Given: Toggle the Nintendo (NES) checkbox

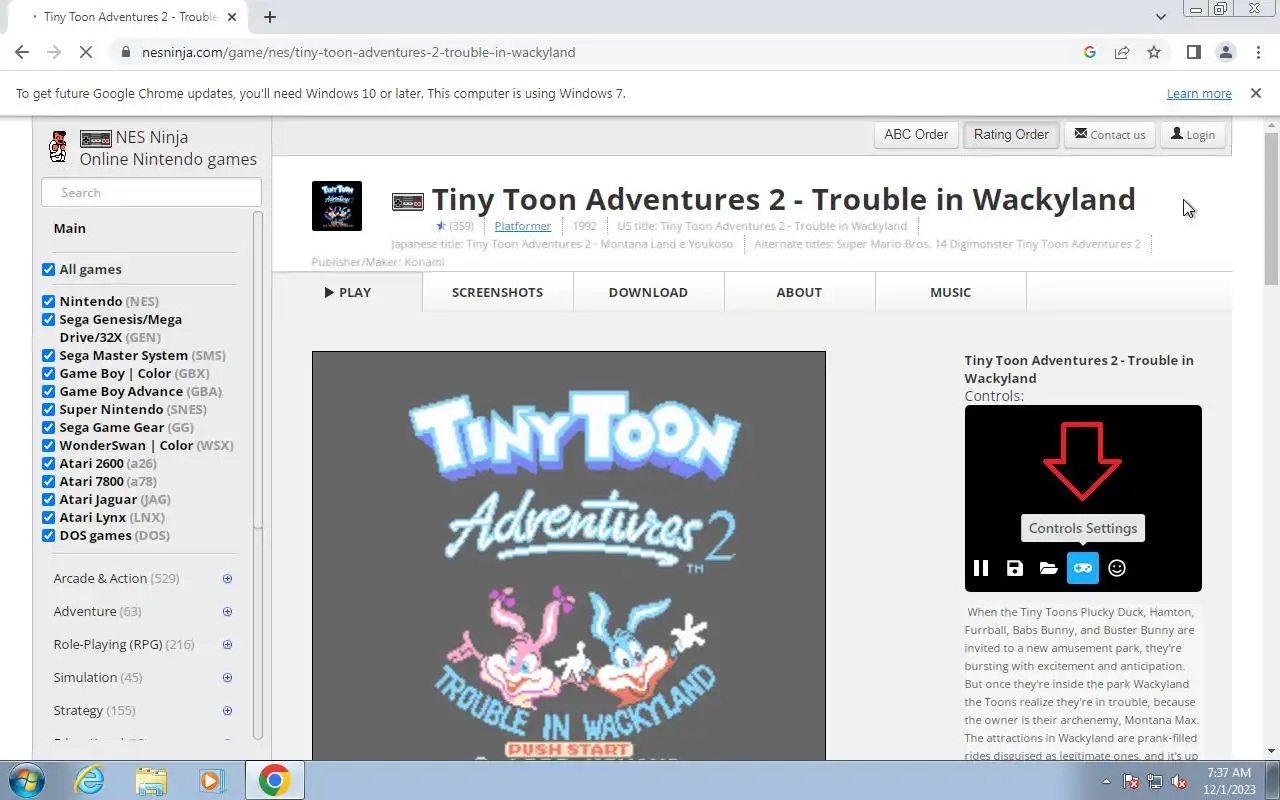Looking at the screenshot, I should pos(48,301).
